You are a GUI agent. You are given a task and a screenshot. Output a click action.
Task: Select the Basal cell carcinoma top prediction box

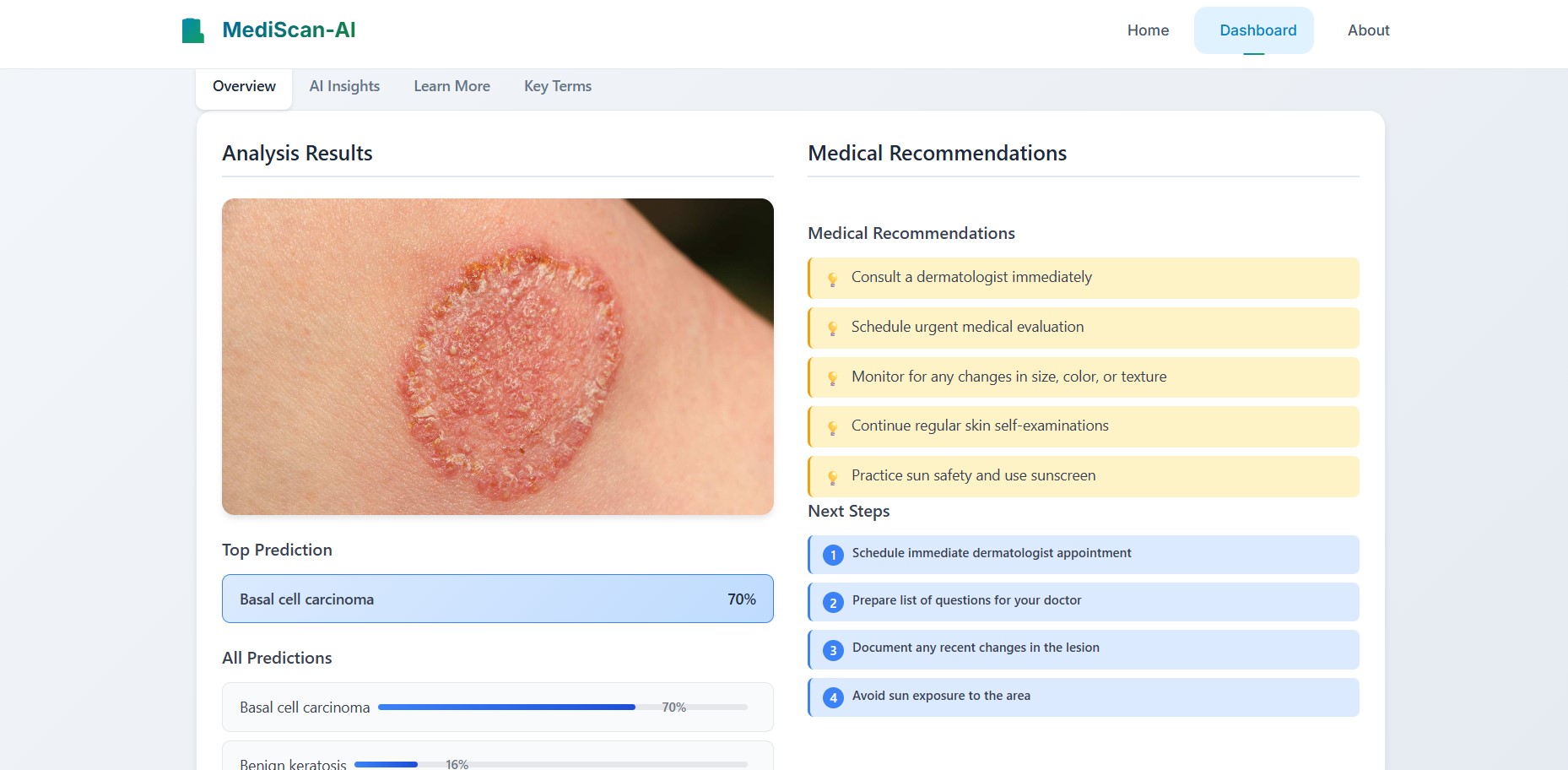[x=498, y=599]
